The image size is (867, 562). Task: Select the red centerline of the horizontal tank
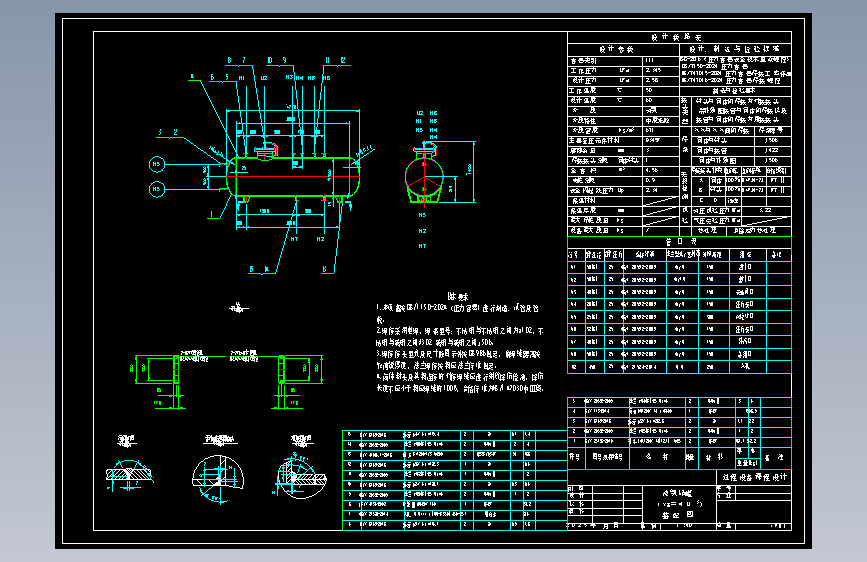(x=293, y=177)
